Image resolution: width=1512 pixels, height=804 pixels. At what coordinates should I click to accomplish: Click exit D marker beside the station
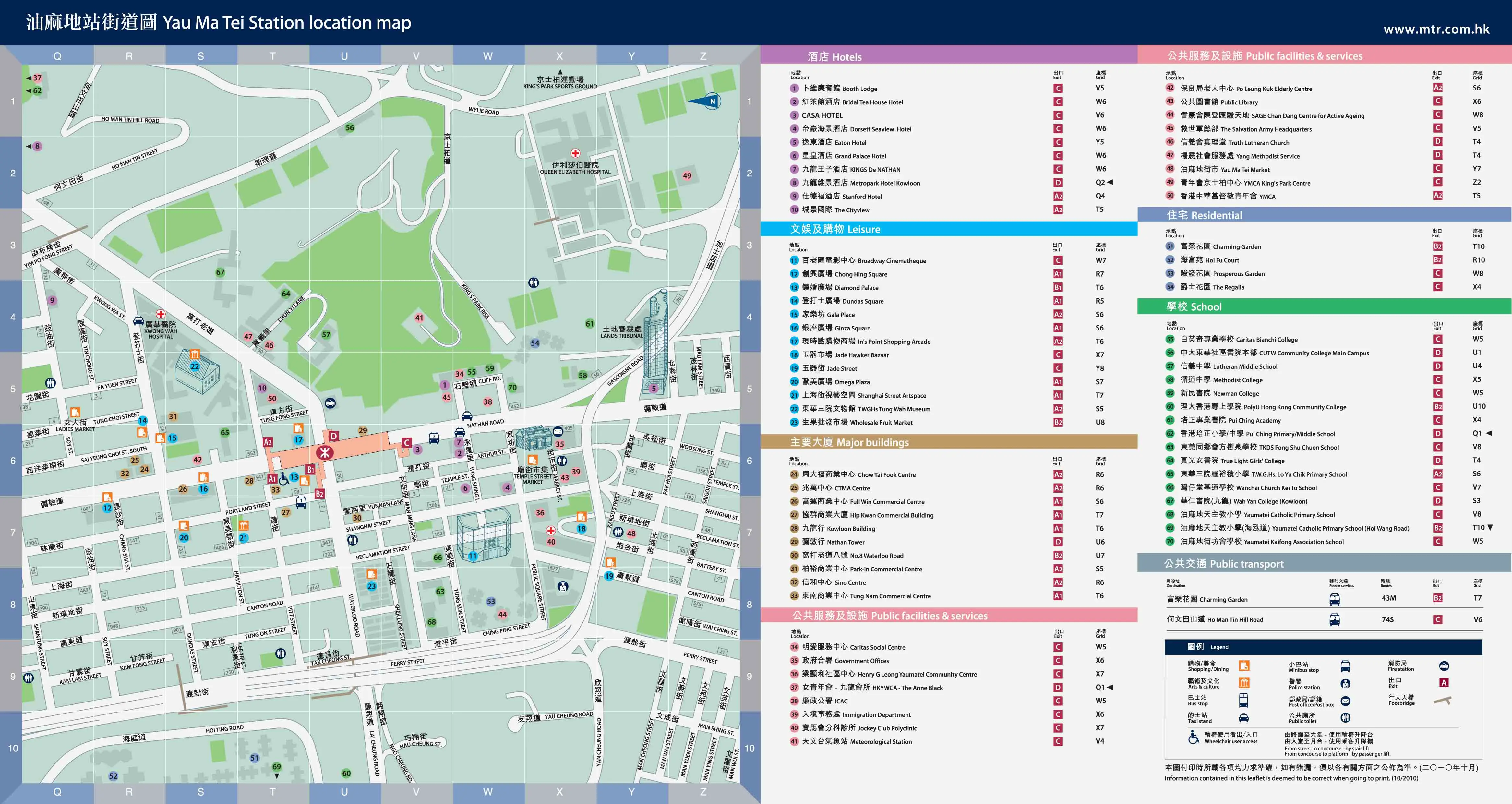coord(333,436)
